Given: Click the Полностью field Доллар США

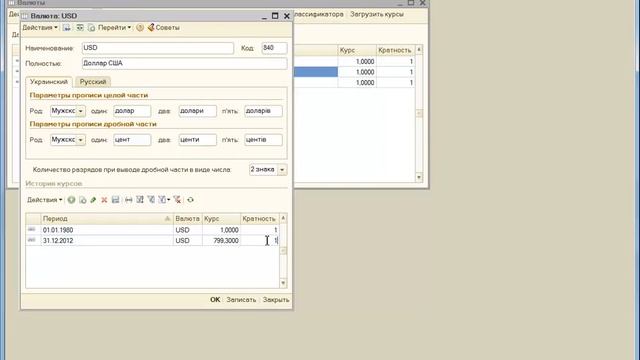Looking at the screenshot, I should point(184,63).
